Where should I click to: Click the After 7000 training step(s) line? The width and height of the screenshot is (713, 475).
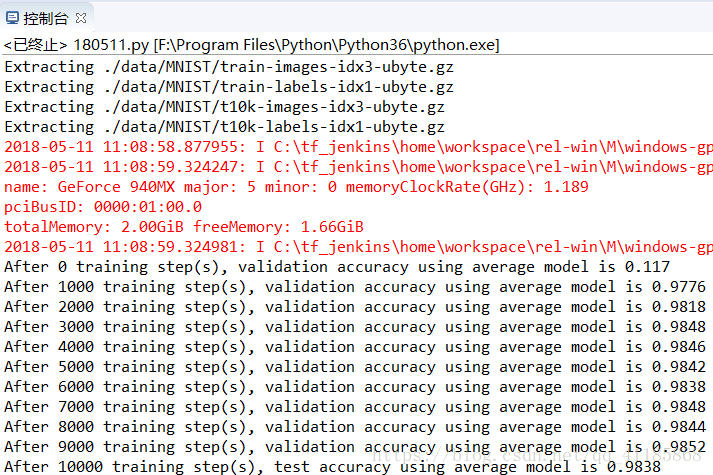(x=355, y=407)
